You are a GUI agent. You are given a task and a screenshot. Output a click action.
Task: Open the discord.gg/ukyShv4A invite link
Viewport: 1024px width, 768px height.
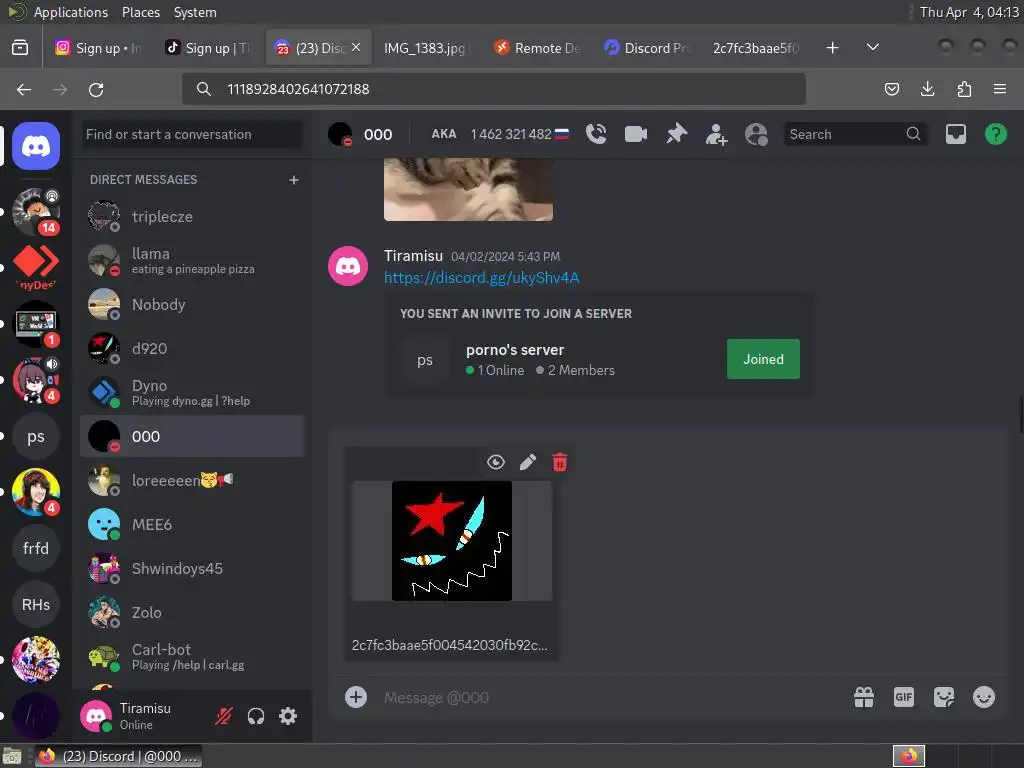click(481, 278)
